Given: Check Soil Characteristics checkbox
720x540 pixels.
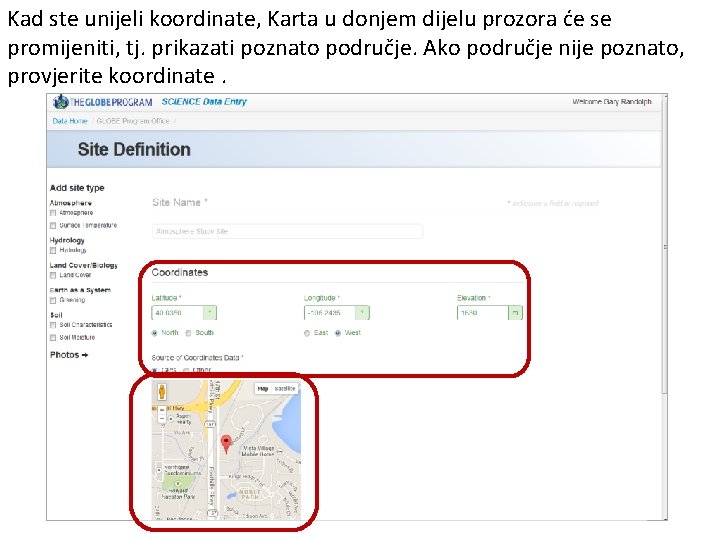Looking at the screenshot, I should (x=53, y=325).
